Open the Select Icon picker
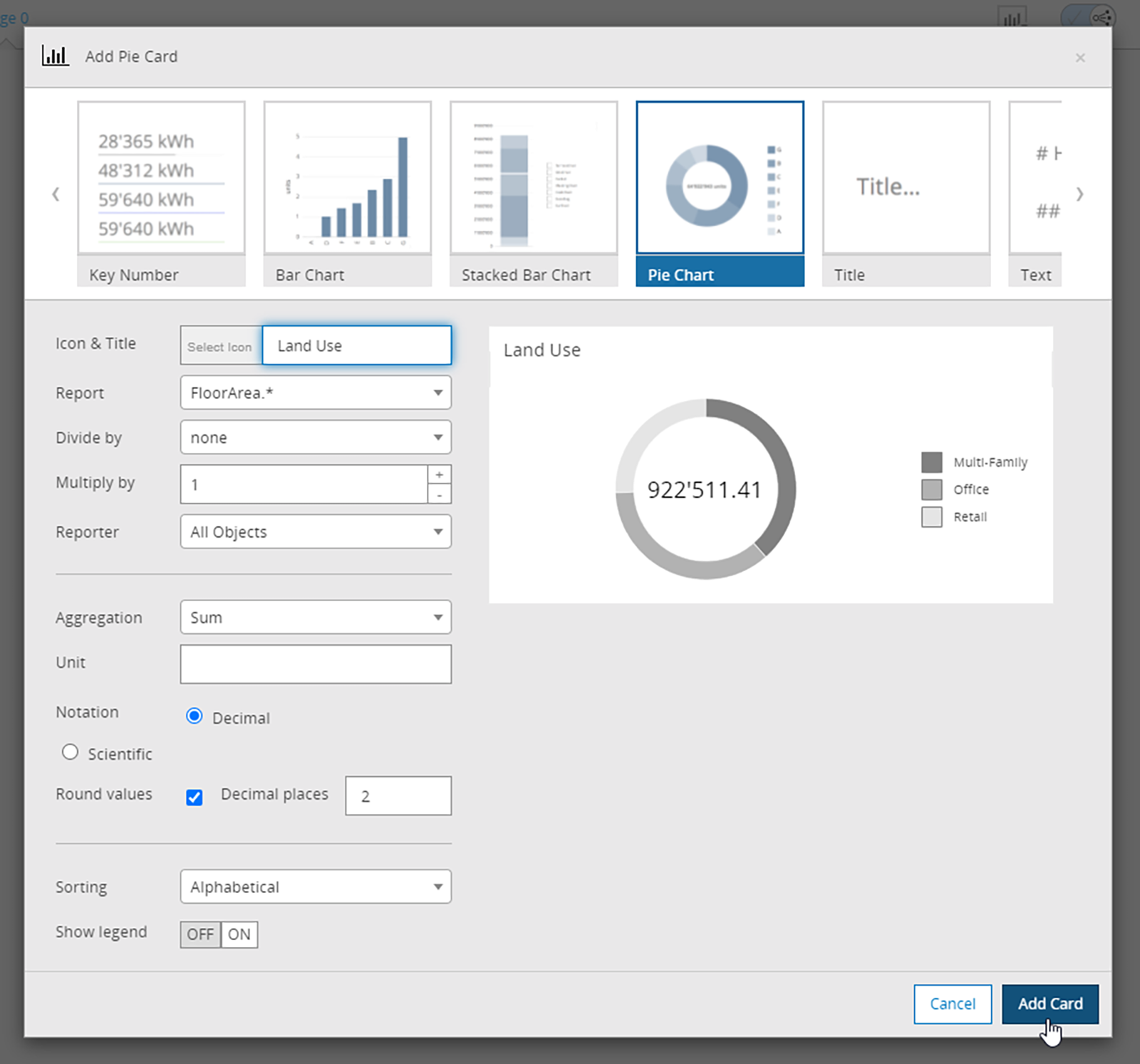 [x=219, y=345]
